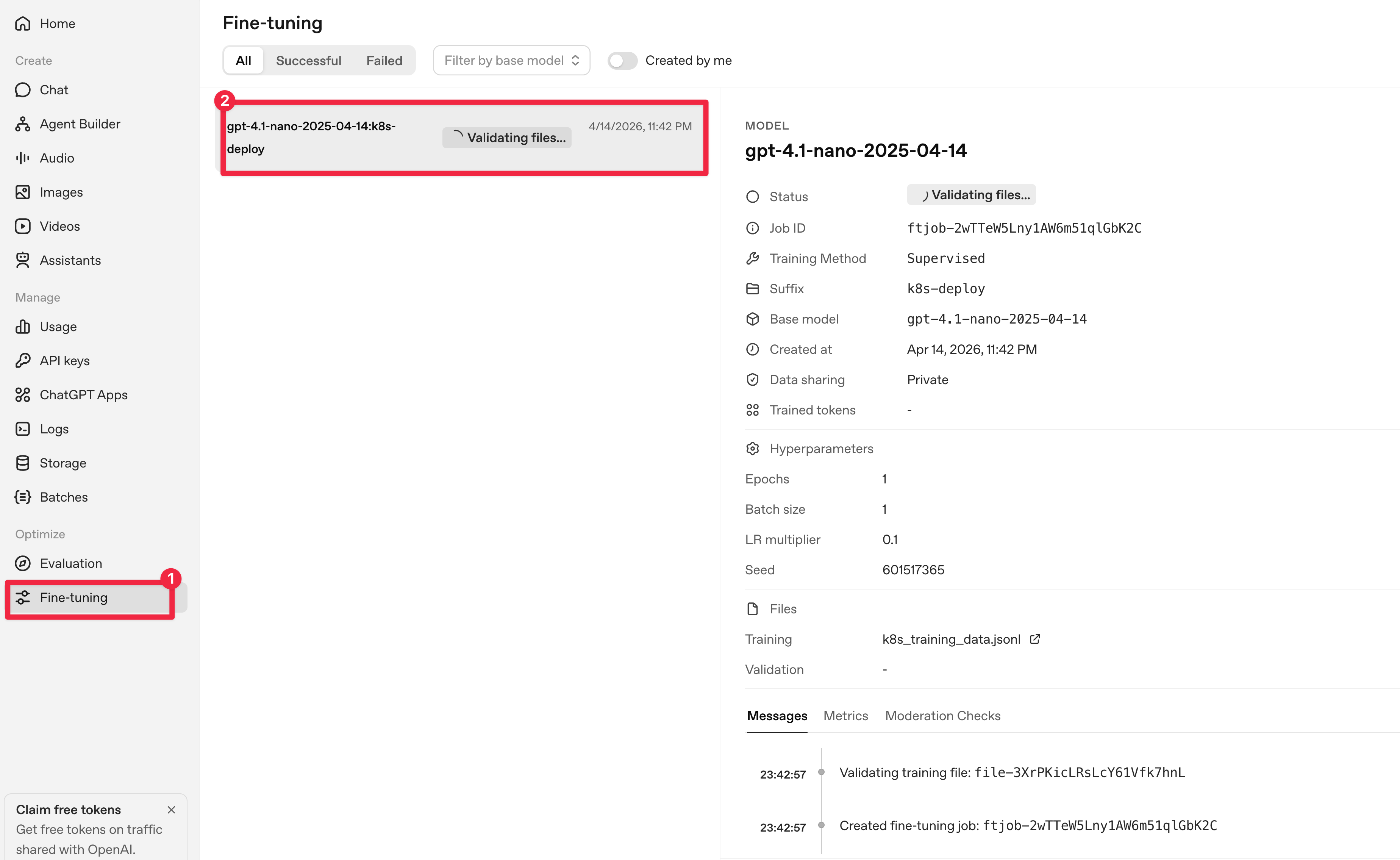Switch to the Metrics tab
Image resolution: width=1400 pixels, height=860 pixels.
tap(845, 716)
